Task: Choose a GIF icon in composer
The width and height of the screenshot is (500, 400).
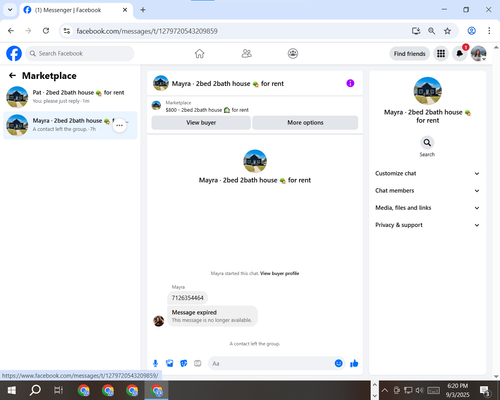Action: point(198,363)
